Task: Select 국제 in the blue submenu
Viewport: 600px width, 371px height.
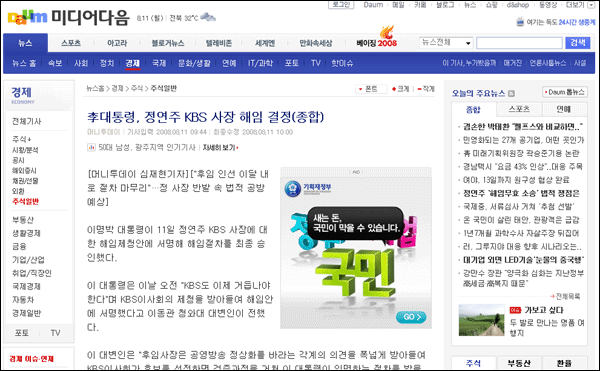Action: point(159,63)
